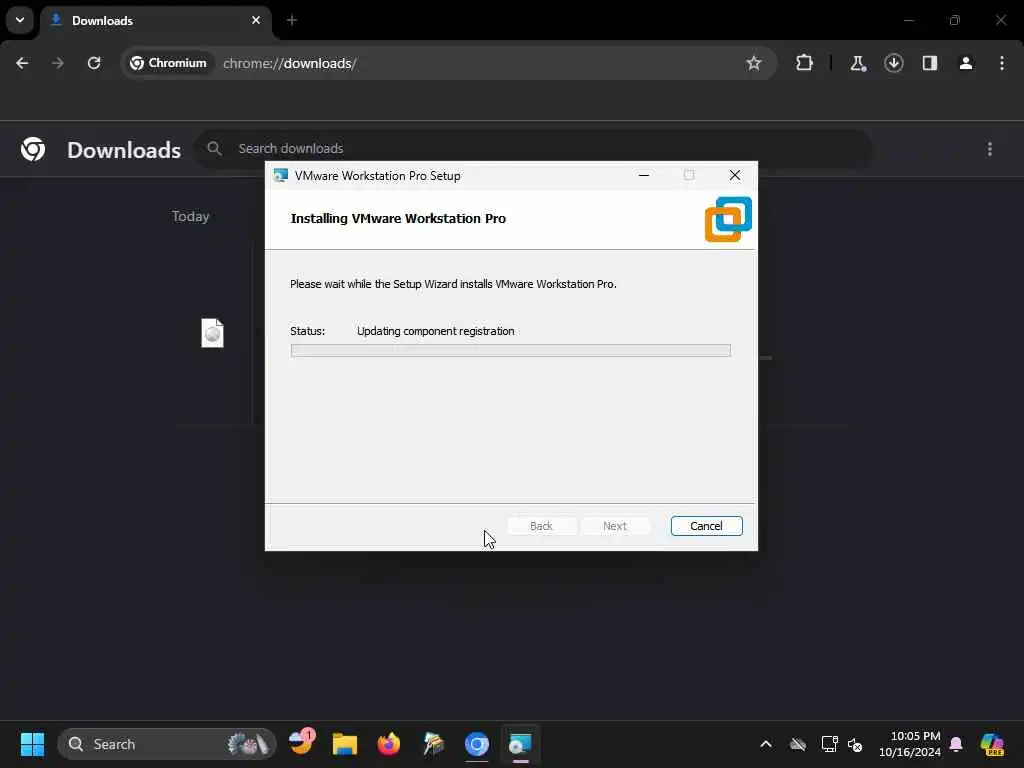Open the notification bell in the tray
The height and width of the screenshot is (768, 1024).
coord(956,744)
